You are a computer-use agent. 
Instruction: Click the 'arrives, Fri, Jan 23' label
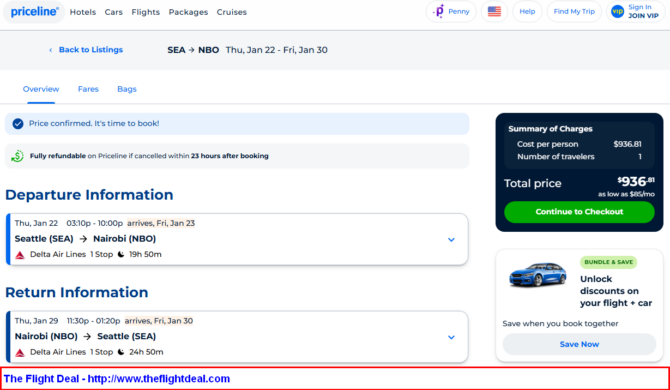tap(161, 223)
